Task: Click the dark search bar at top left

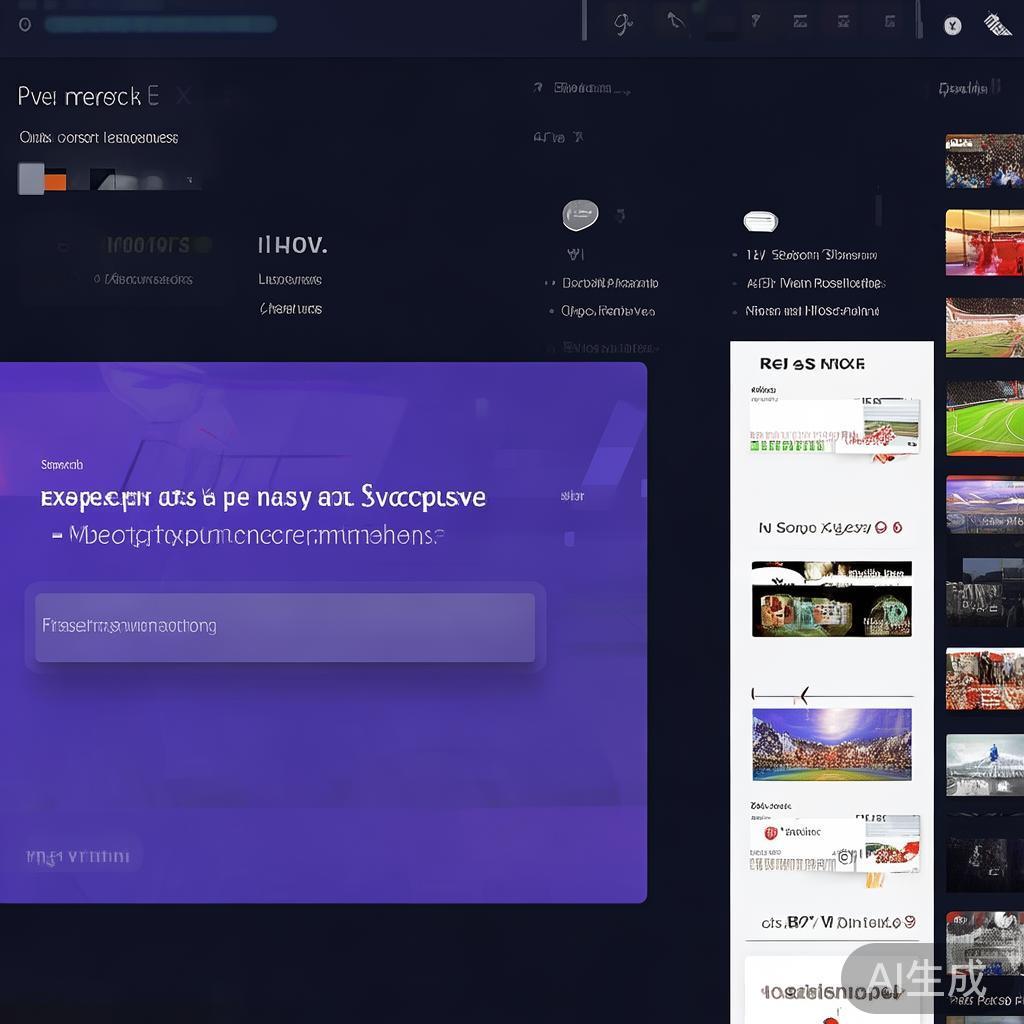Action: [x=160, y=24]
